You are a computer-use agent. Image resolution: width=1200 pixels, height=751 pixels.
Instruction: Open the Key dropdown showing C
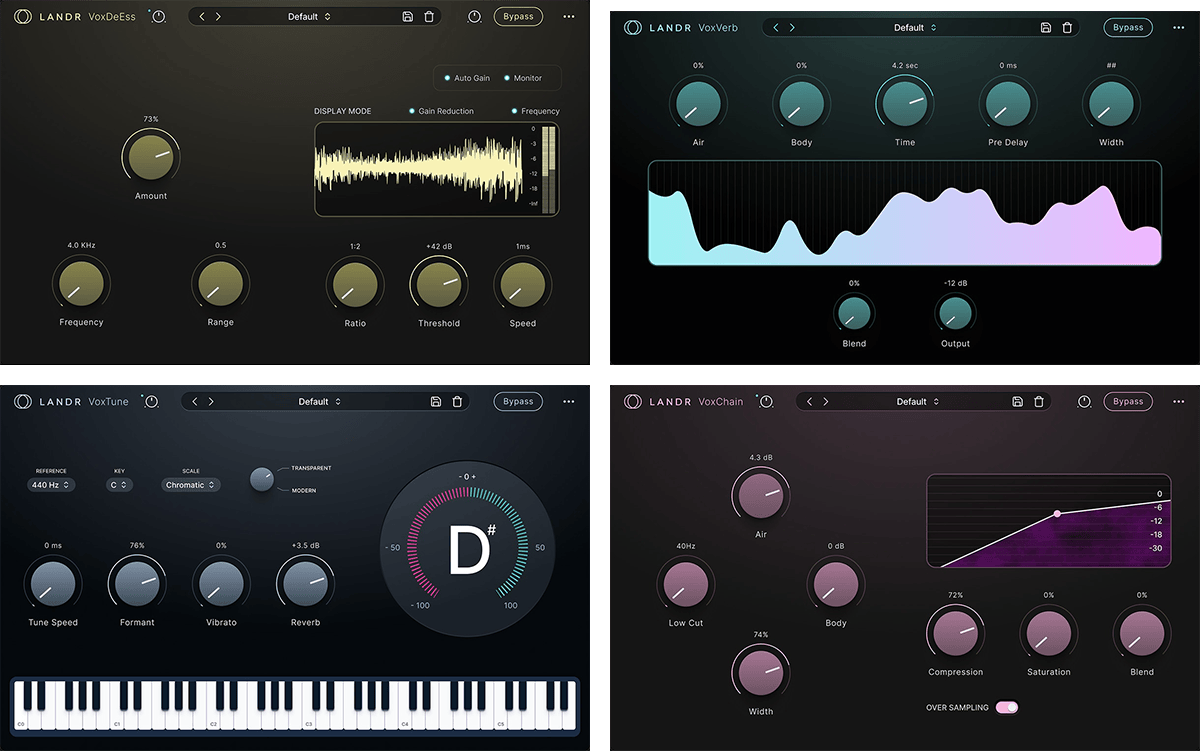point(119,485)
